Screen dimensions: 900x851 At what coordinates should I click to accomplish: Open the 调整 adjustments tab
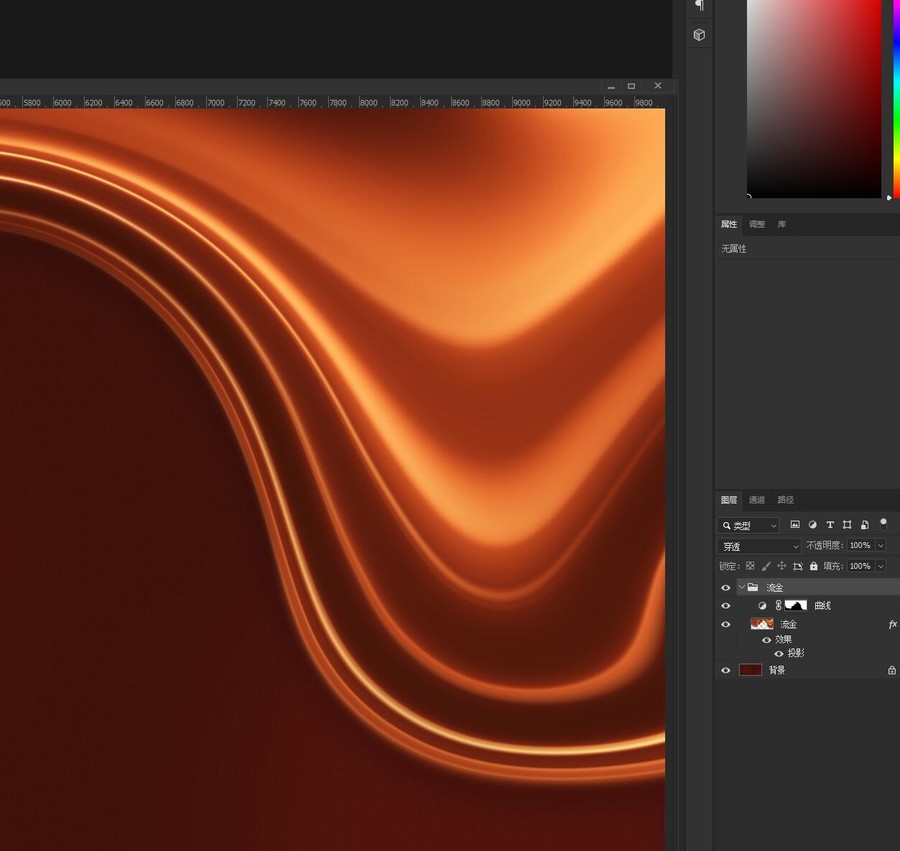pos(757,224)
